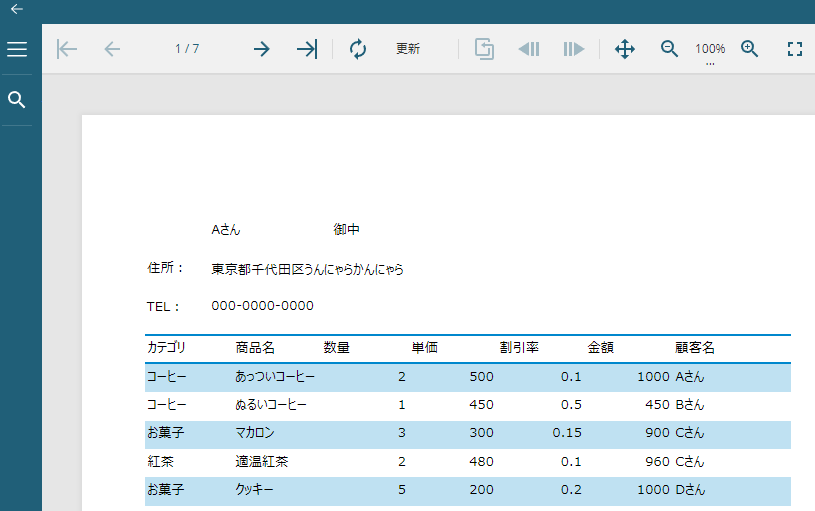Screen dimensions: 815x511
Task: Go to the next page
Action: [262, 49]
